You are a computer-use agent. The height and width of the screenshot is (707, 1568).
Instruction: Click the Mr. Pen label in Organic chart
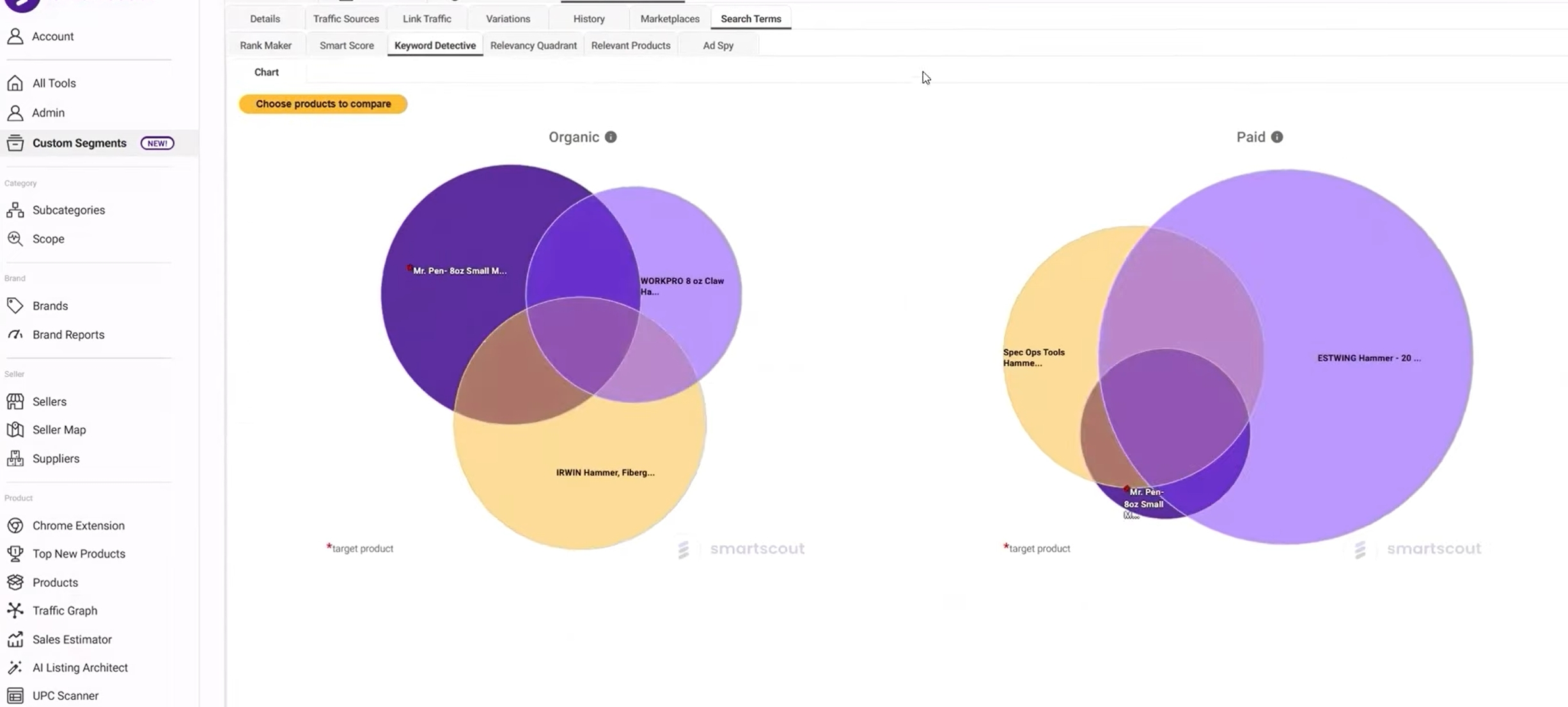[459, 270]
